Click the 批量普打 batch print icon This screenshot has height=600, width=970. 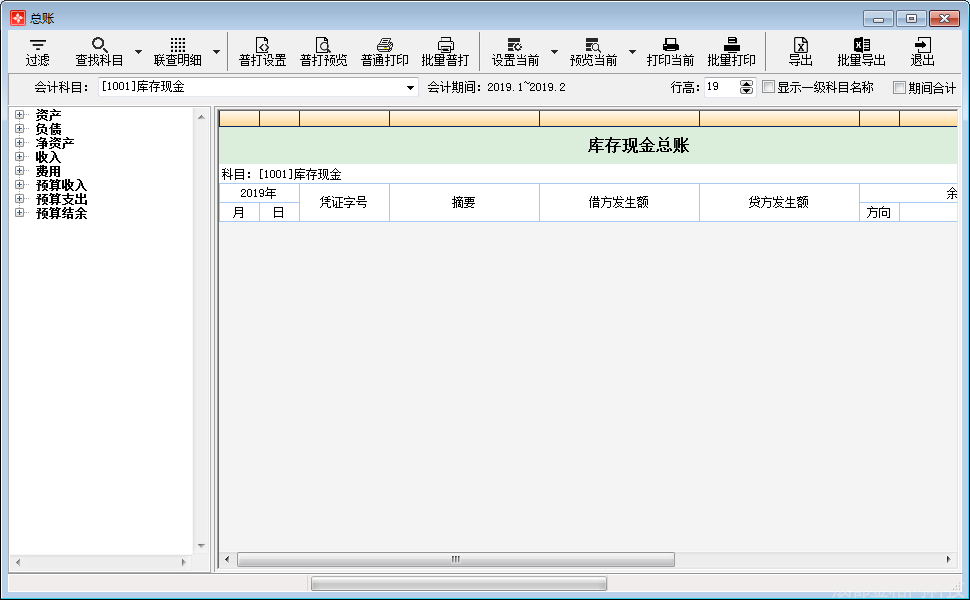pos(445,45)
